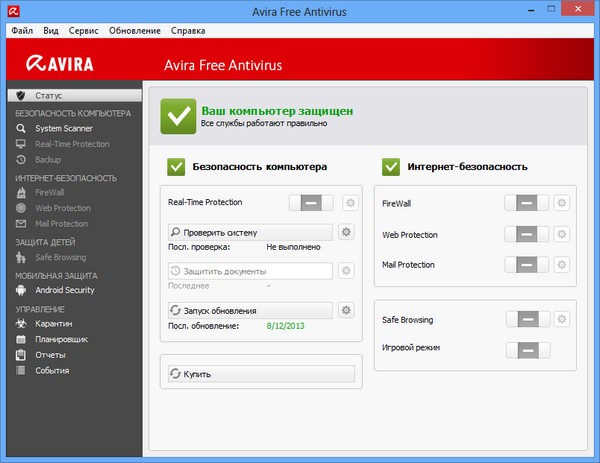
Task: Open the Сервис menu
Action: 84,31
